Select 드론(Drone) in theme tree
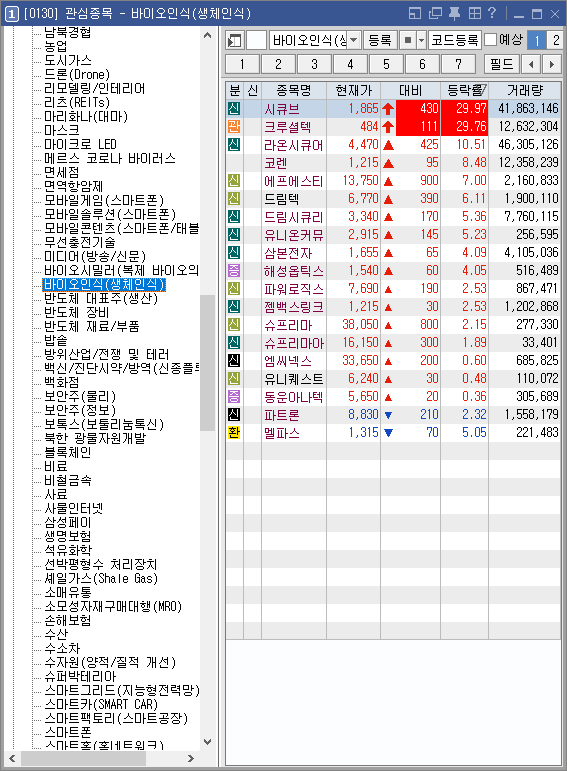The image size is (567, 771). point(77,75)
